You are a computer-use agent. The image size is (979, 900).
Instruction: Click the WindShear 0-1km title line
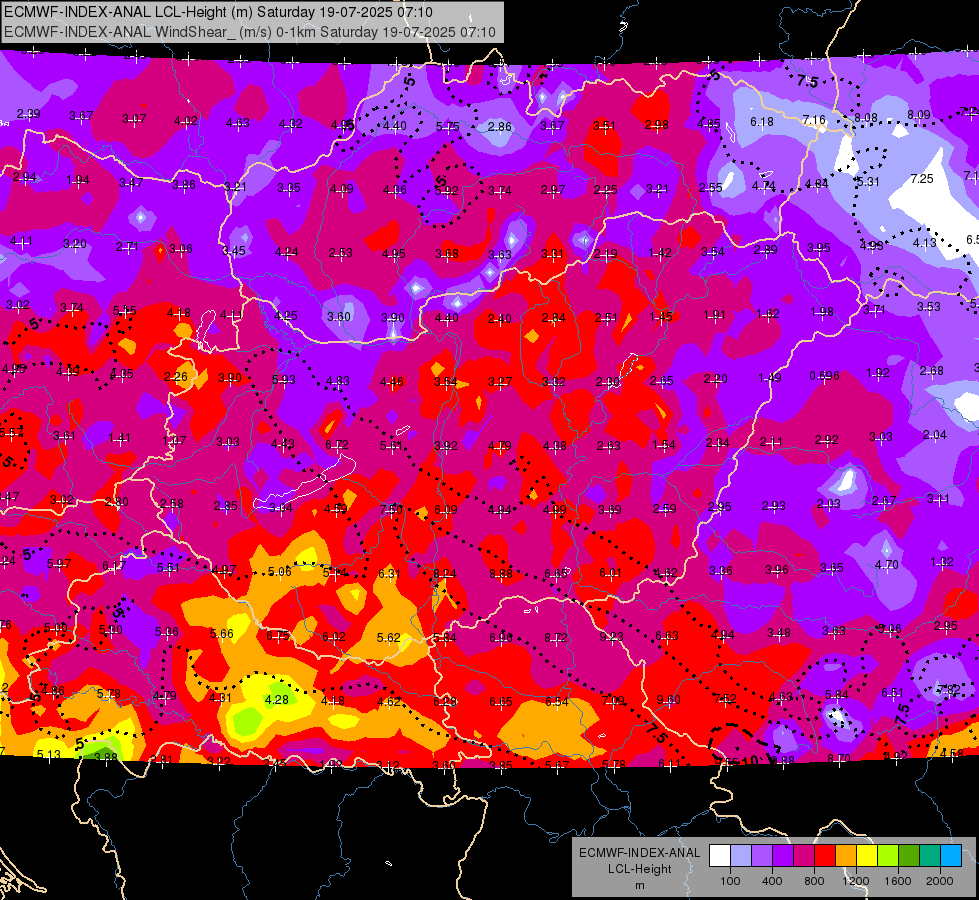coord(250,32)
